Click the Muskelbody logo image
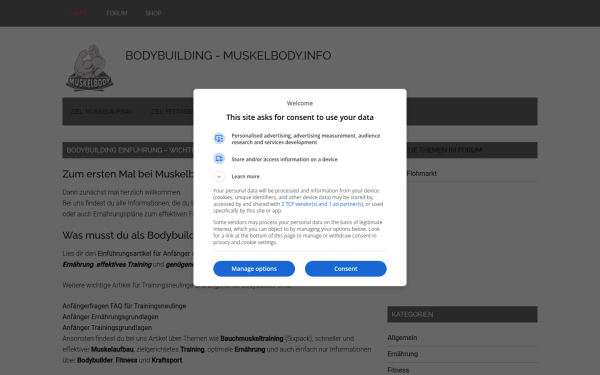 tap(90, 68)
